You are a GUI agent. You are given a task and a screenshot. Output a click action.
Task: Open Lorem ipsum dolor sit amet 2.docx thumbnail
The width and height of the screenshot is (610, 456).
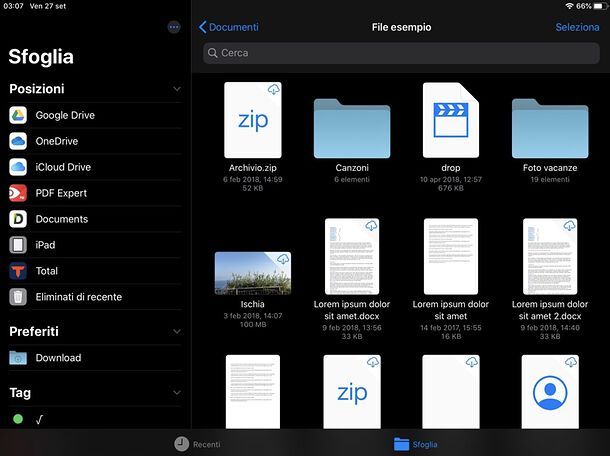pyautogui.click(x=550, y=256)
